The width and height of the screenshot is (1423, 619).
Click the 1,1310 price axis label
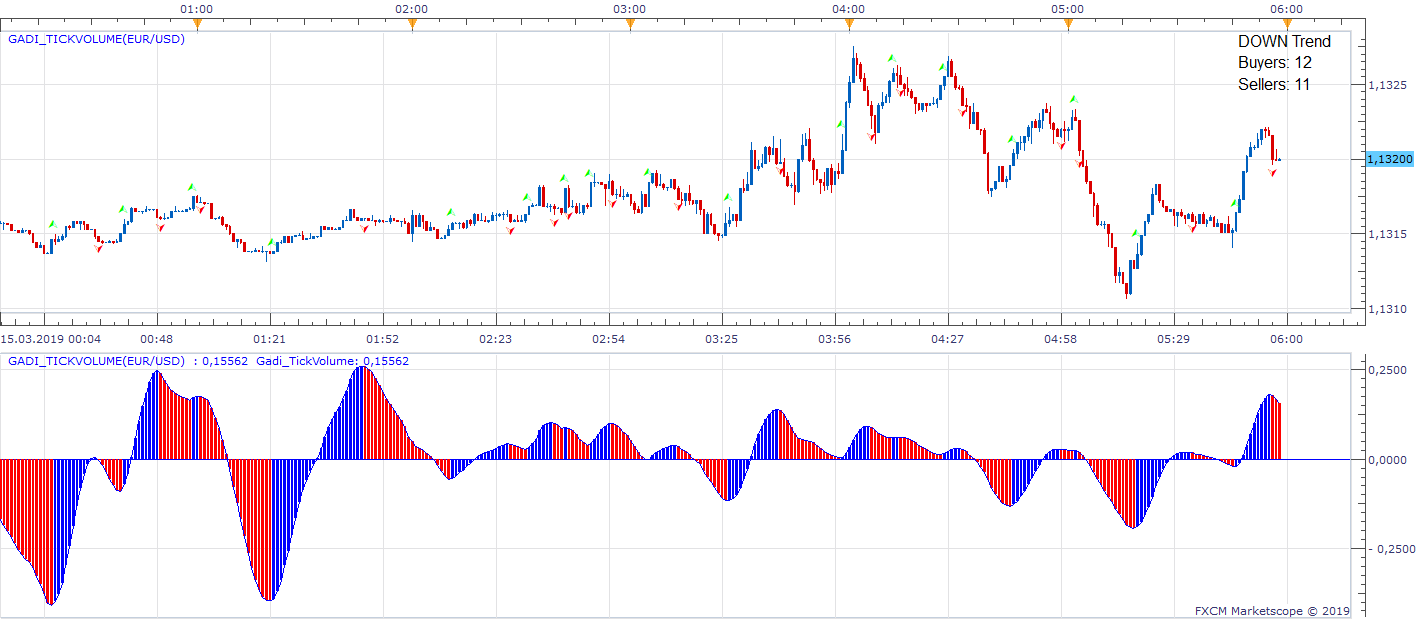click(1386, 309)
